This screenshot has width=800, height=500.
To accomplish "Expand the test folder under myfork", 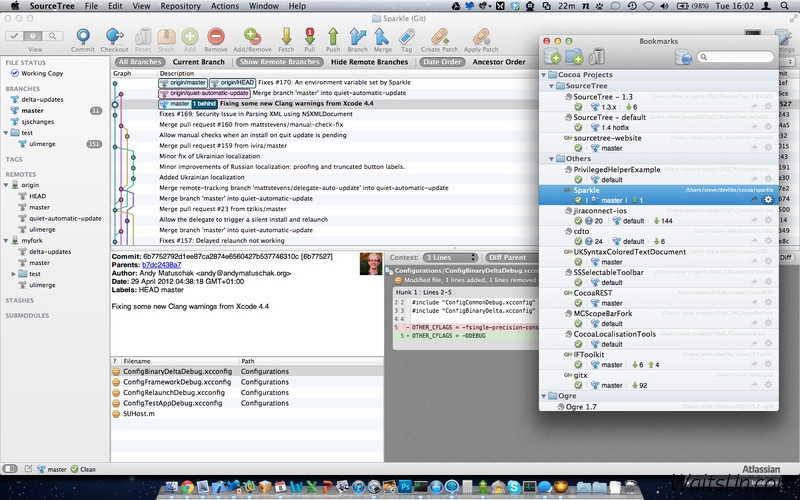I will [x=13, y=273].
